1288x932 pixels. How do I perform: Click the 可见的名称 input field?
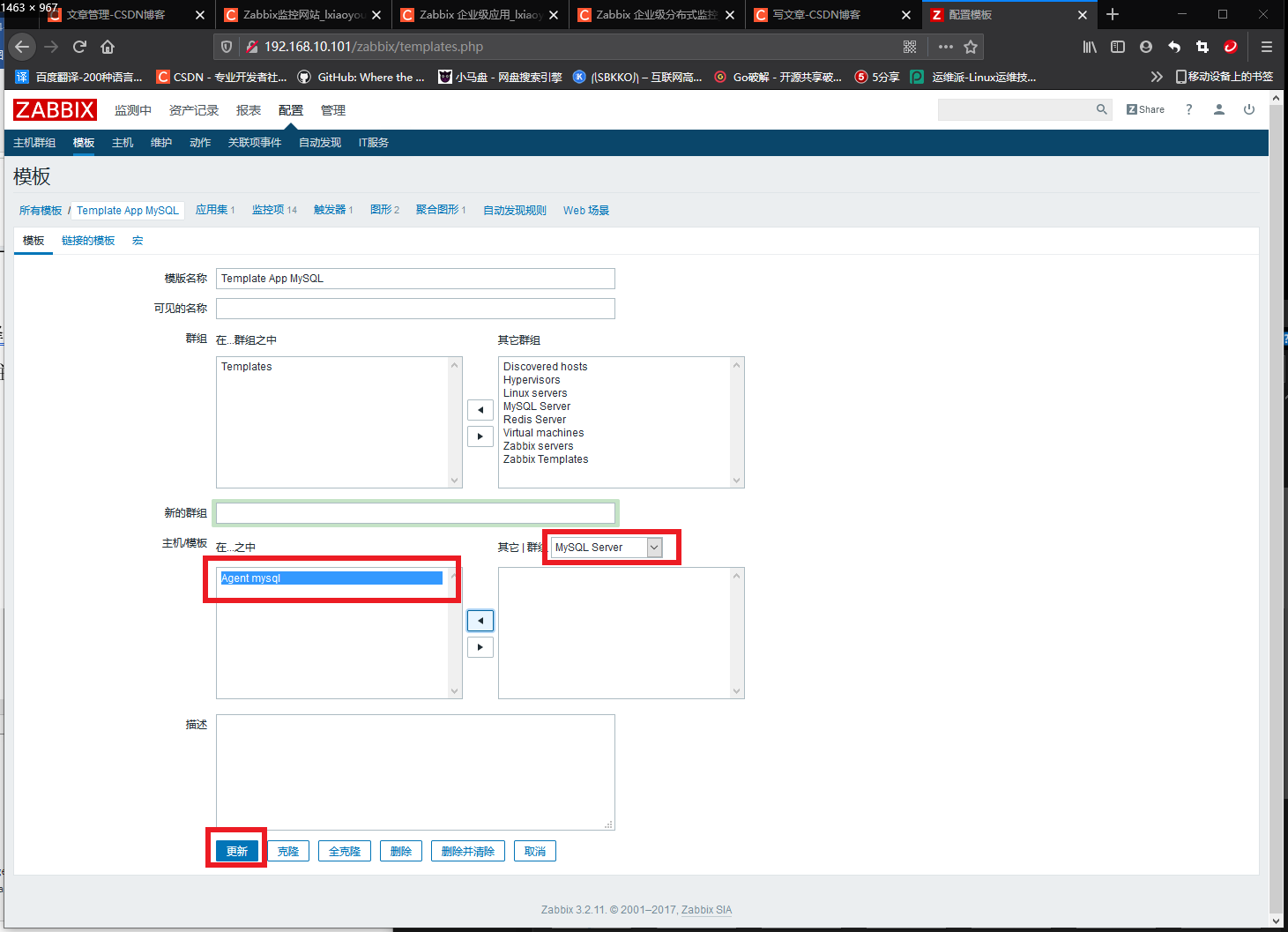click(x=415, y=309)
